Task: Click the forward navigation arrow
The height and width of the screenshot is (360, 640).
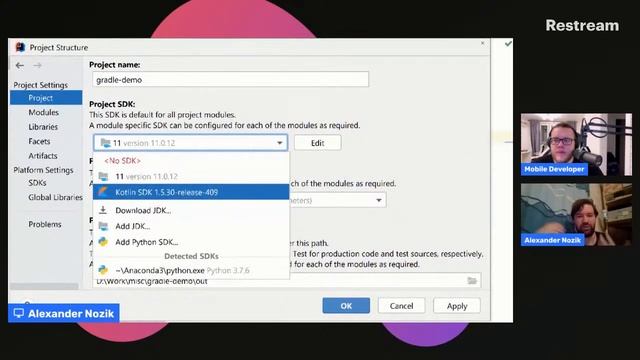Action: pyautogui.click(x=37, y=65)
